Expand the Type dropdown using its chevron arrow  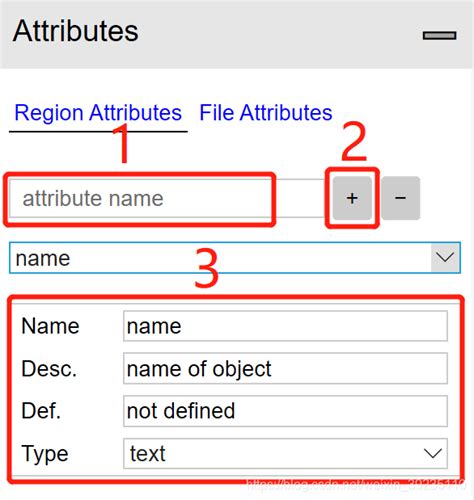433,454
